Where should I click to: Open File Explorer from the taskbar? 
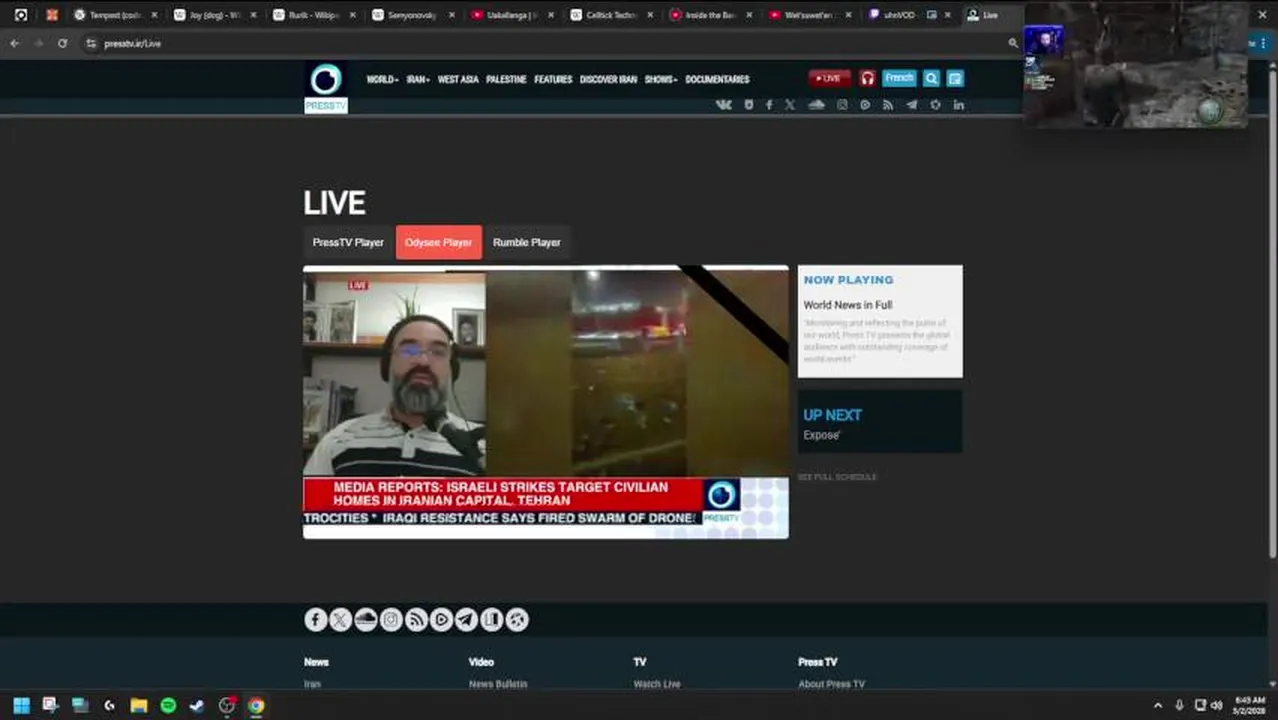(139, 705)
